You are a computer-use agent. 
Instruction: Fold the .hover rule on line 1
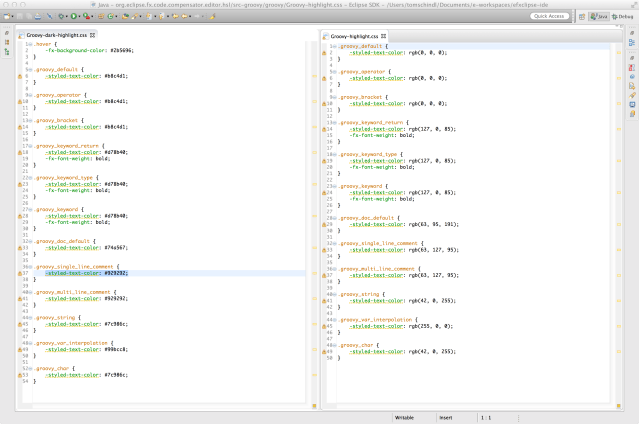click(x=28, y=44)
